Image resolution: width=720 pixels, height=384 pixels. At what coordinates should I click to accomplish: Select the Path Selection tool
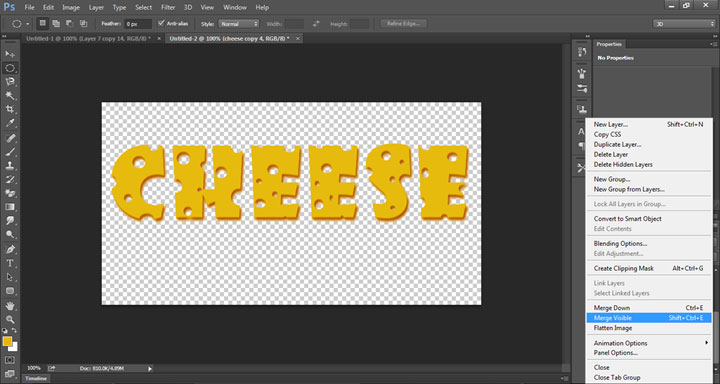[x=10, y=277]
